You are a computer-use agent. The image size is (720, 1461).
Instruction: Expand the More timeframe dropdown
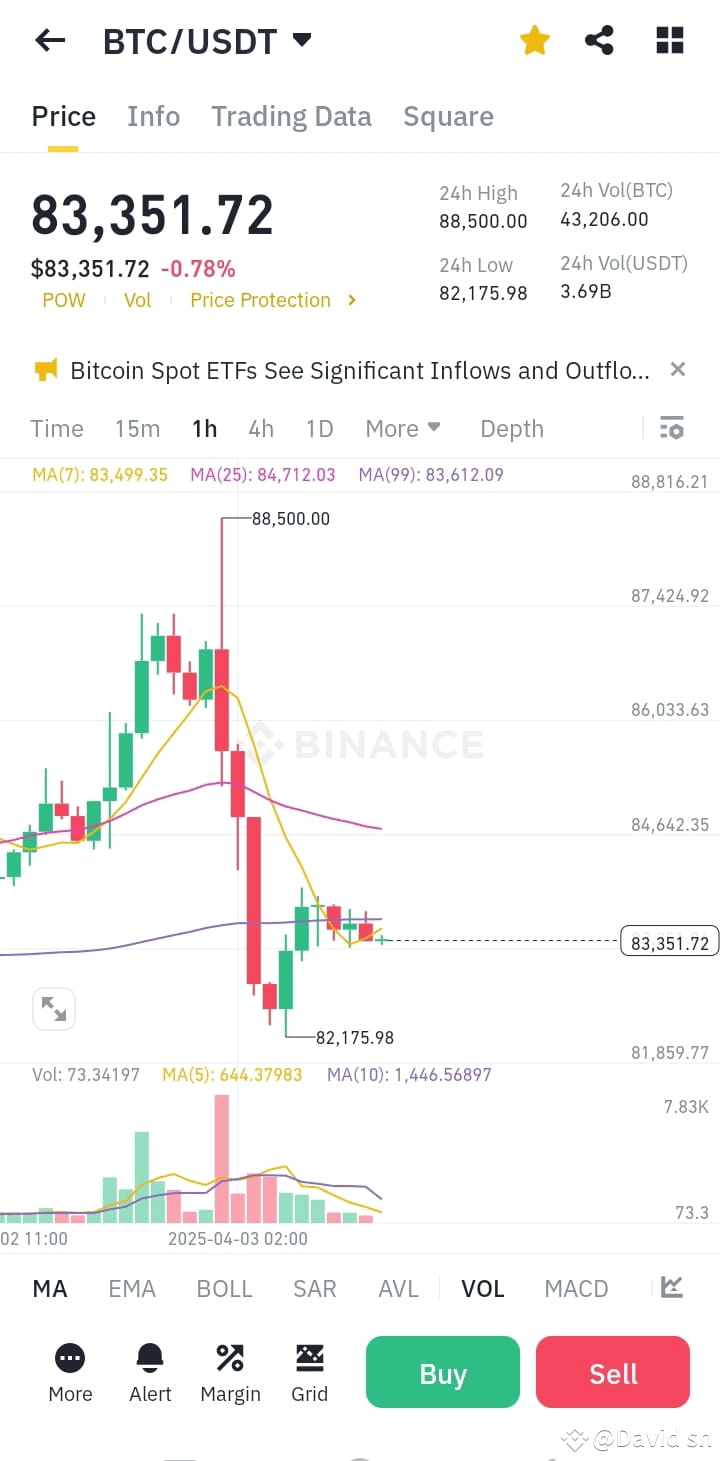coord(403,428)
